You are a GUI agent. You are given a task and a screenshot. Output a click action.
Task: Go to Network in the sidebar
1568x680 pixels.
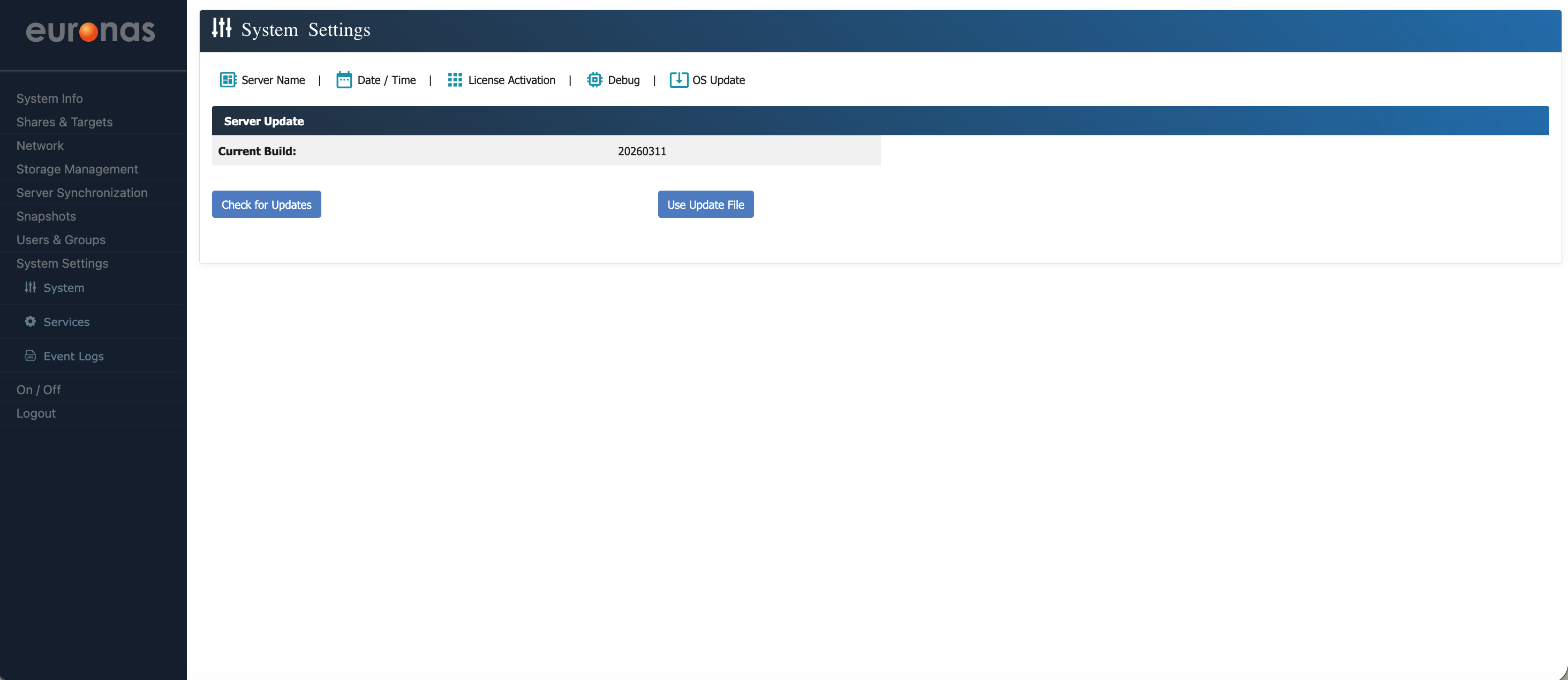point(40,146)
